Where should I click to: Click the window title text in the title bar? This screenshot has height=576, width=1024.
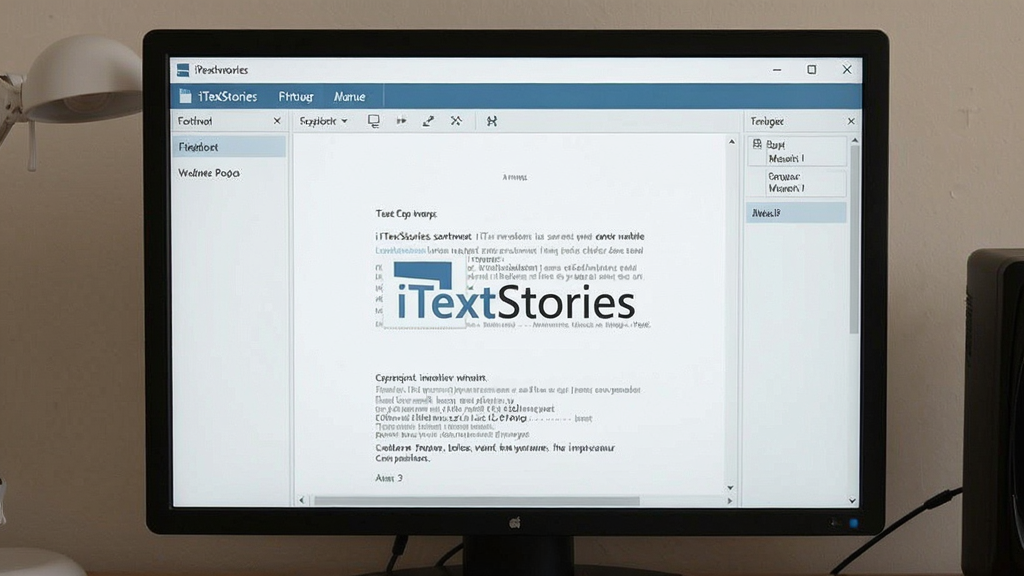[x=221, y=70]
